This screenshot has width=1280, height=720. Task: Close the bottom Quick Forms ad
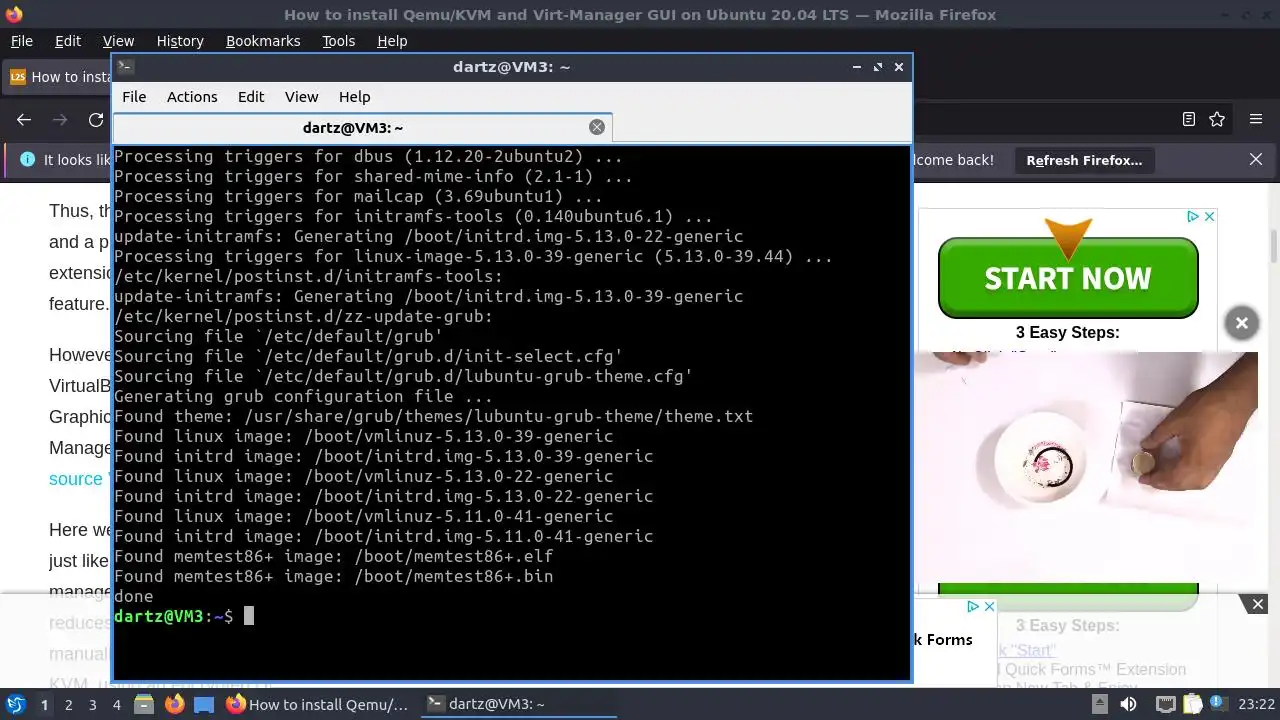click(989, 606)
